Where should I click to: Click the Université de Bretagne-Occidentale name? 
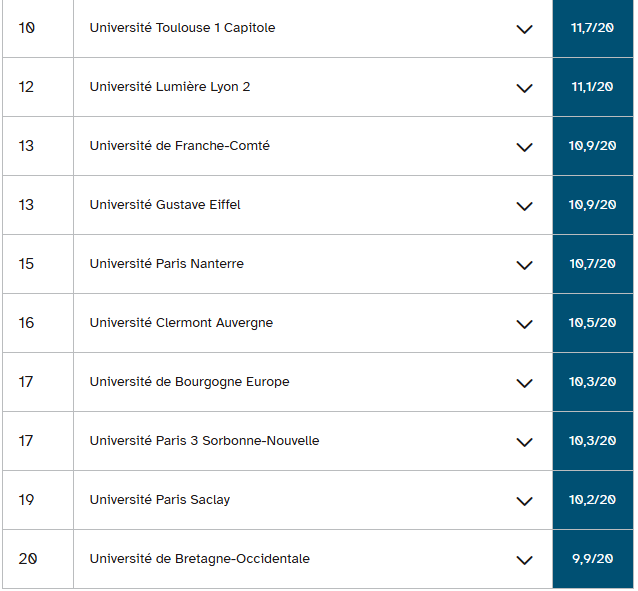(199, 559)
